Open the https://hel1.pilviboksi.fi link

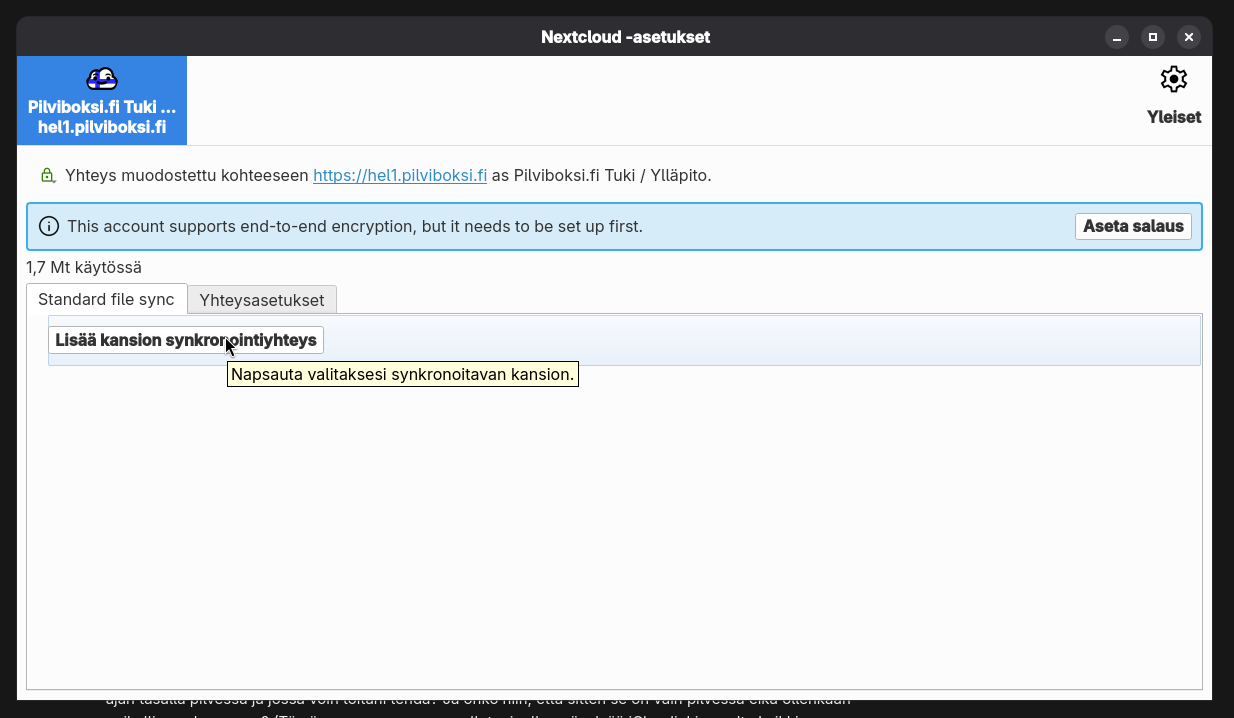coord(400,175)
